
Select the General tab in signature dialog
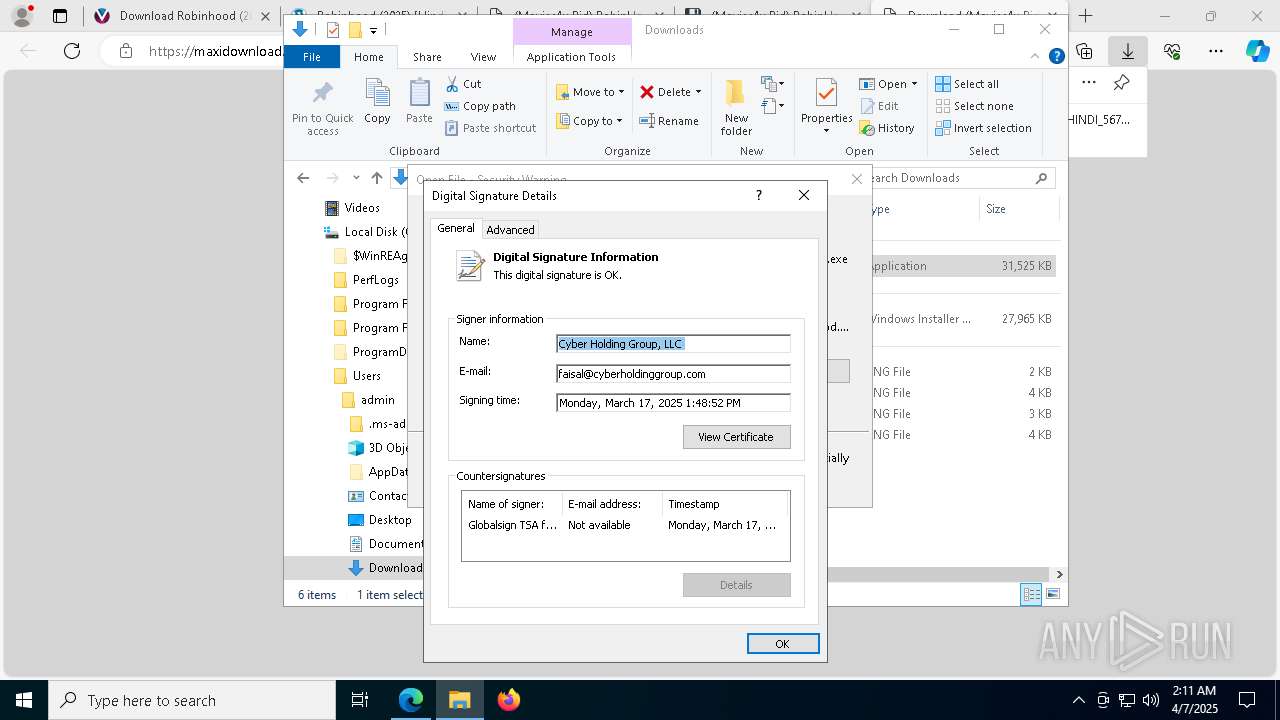(x=456, y=228)
